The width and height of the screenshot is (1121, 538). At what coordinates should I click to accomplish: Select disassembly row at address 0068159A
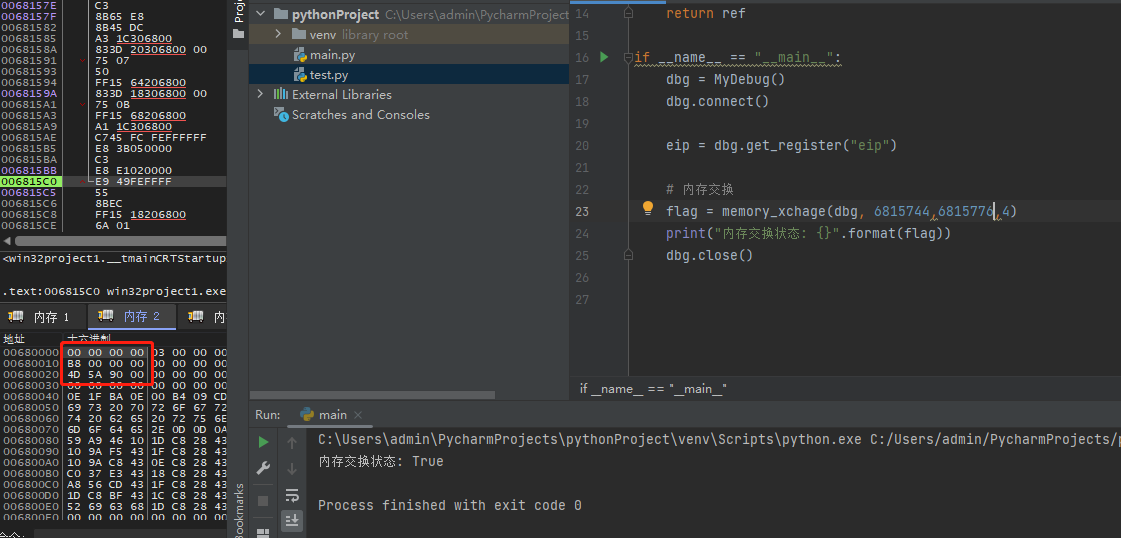tap(113, 94)
